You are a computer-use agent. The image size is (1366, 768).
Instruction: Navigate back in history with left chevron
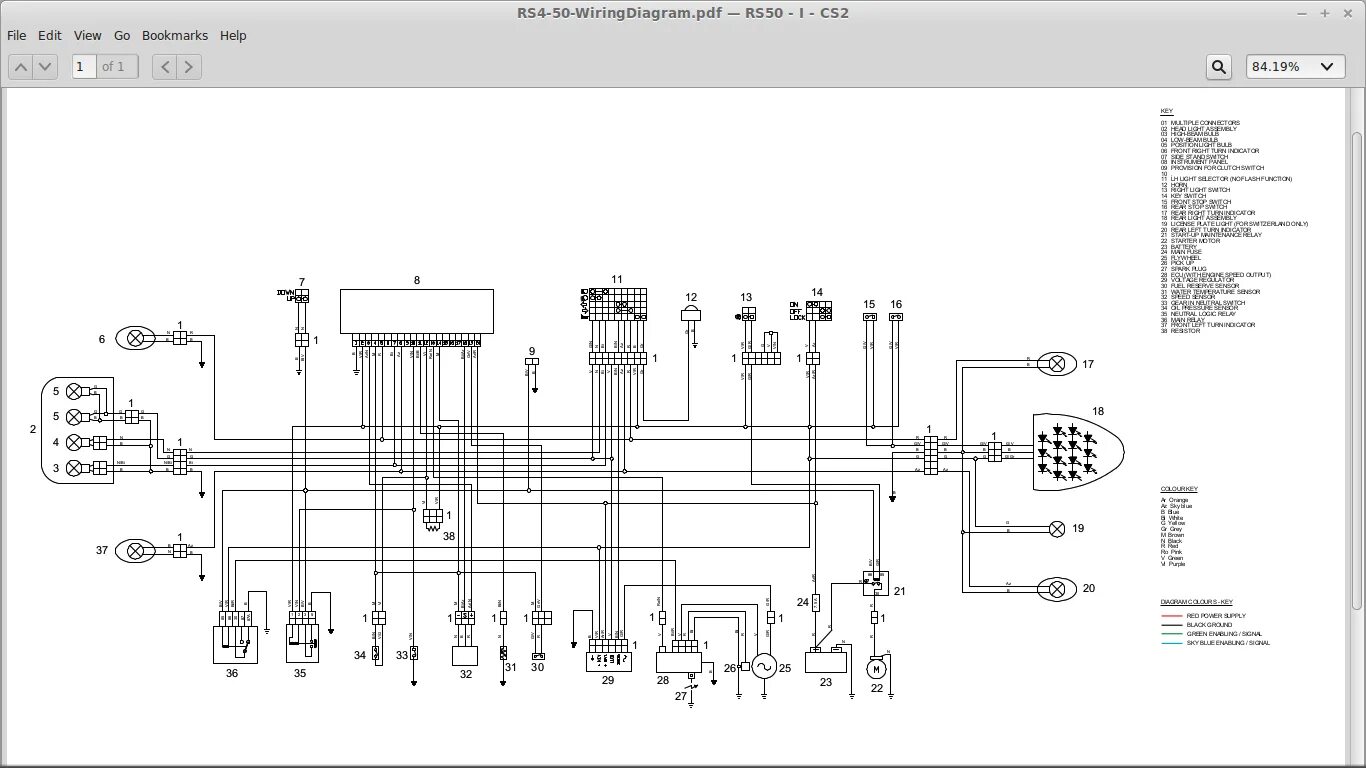(165, 67)
